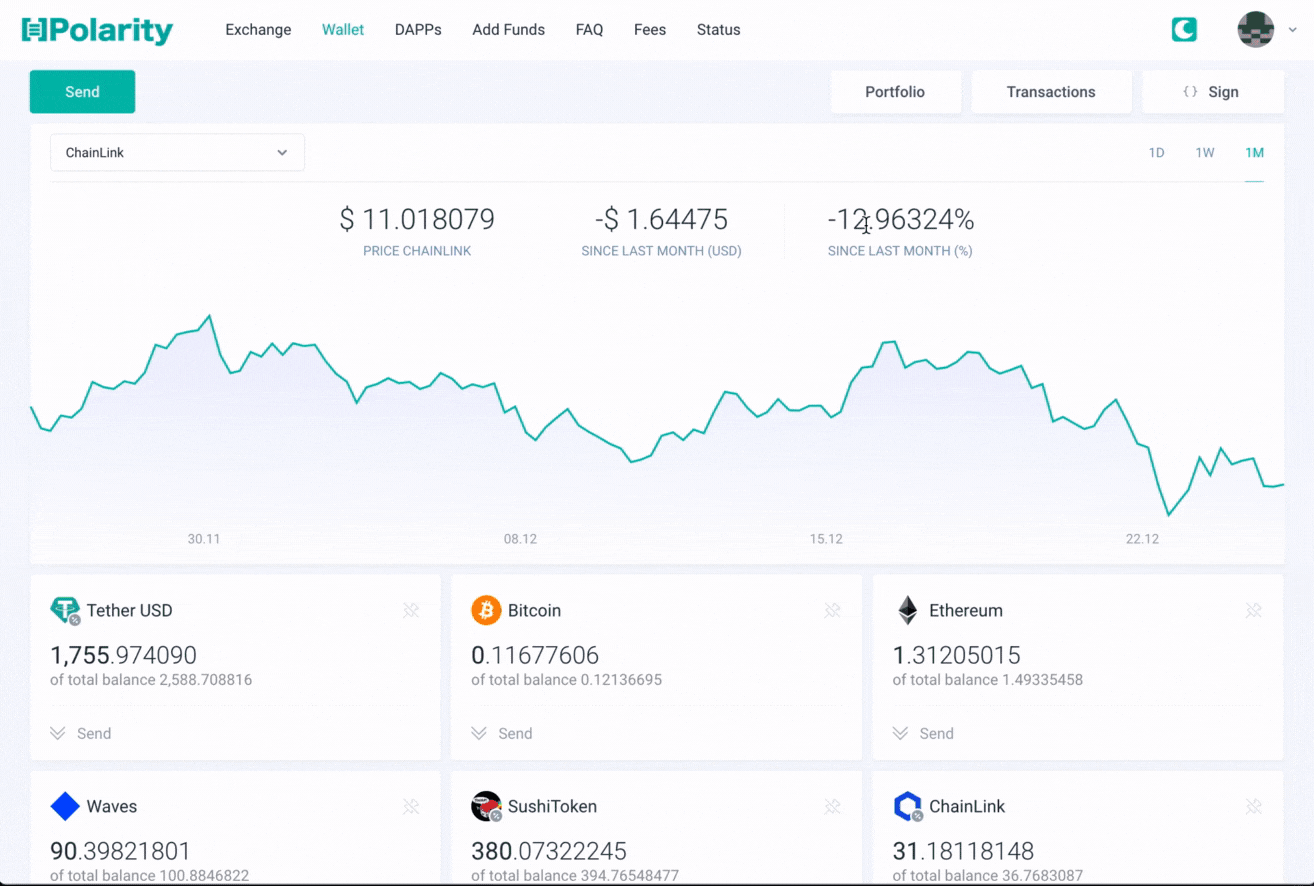Image resolution: width=1314 pixels, height=886 pixels.
Task: Expand Tether USD card double chevron
Action: (58, 733)
